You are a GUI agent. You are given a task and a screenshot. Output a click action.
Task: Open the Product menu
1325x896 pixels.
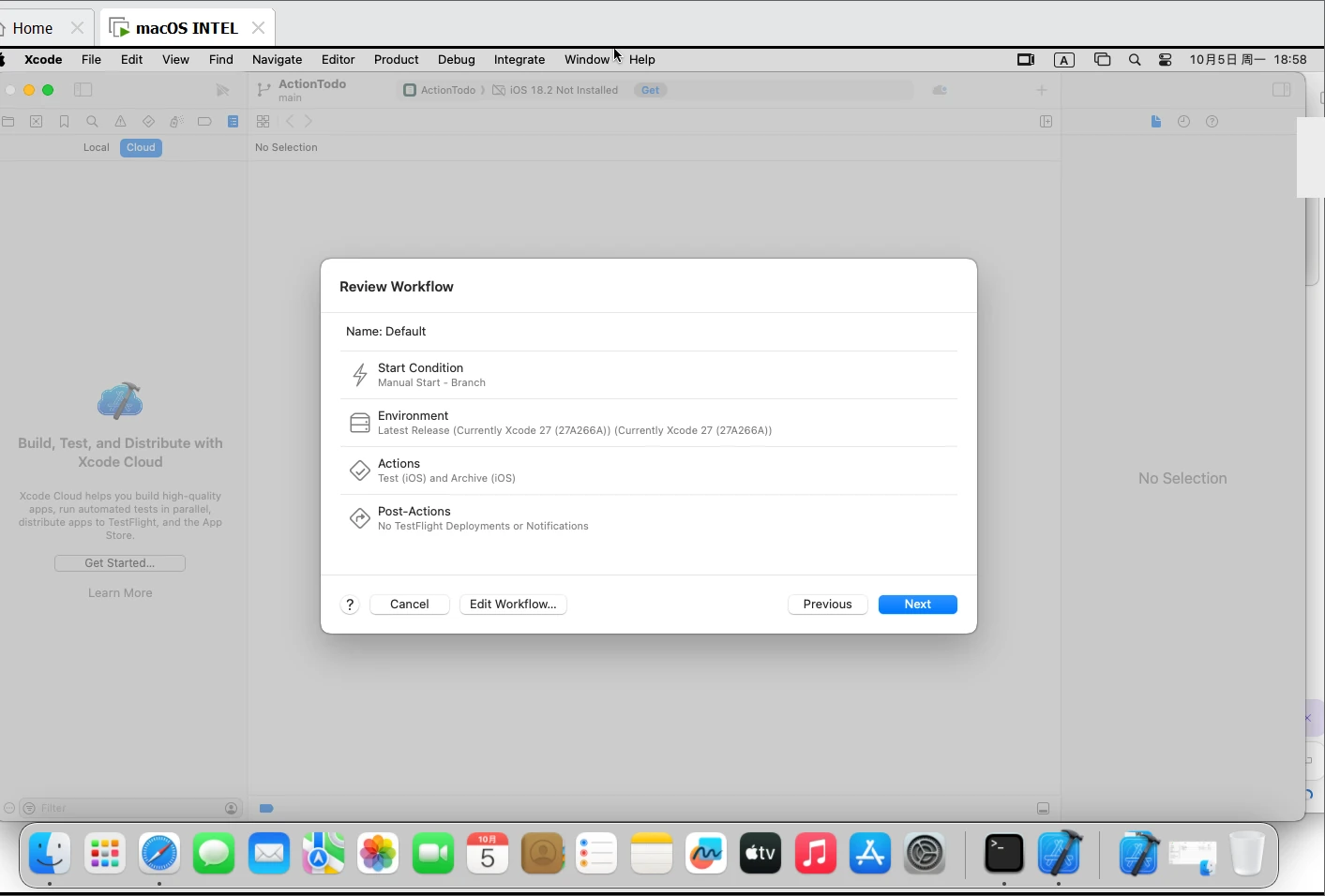point(396,59)
